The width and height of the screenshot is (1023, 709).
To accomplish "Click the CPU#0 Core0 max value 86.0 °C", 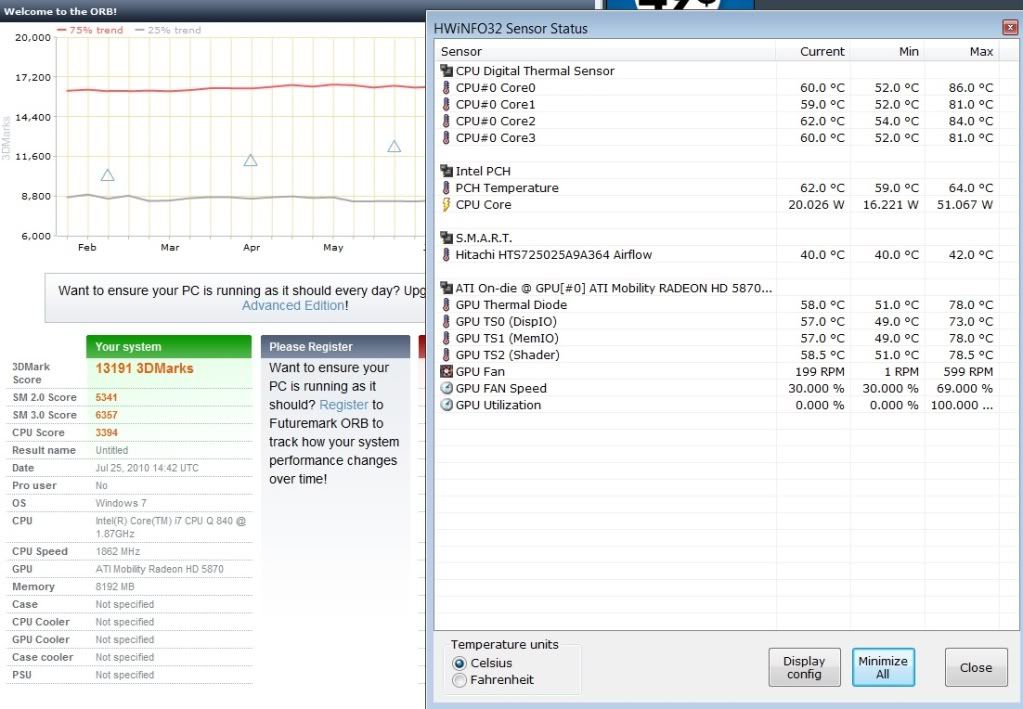I will pyautogui.click(x=971, y=87).
